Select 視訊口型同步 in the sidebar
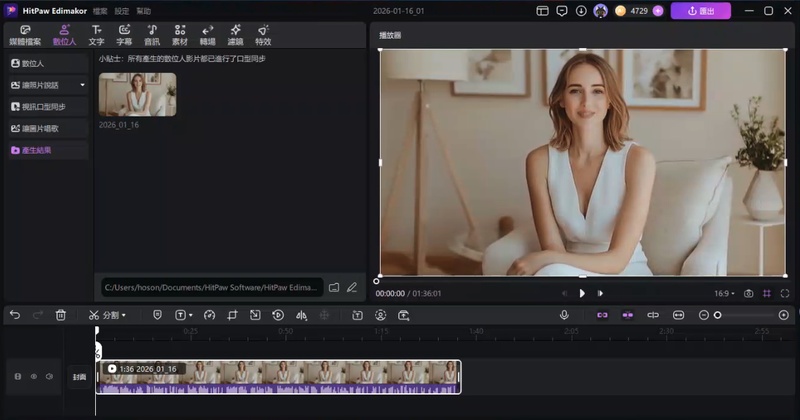Screen dimensions: 800x420 click(44, 107)
